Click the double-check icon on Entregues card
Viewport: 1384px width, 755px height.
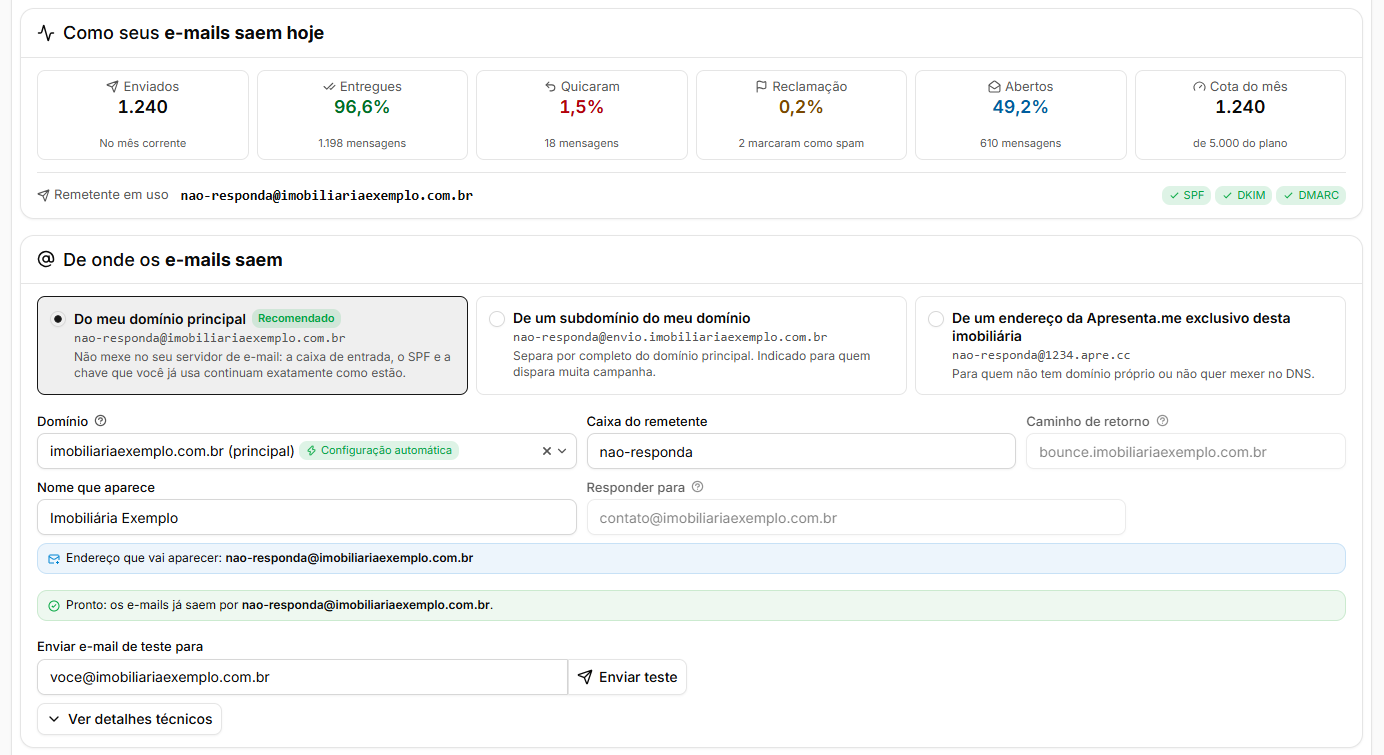tap(329, 87)
